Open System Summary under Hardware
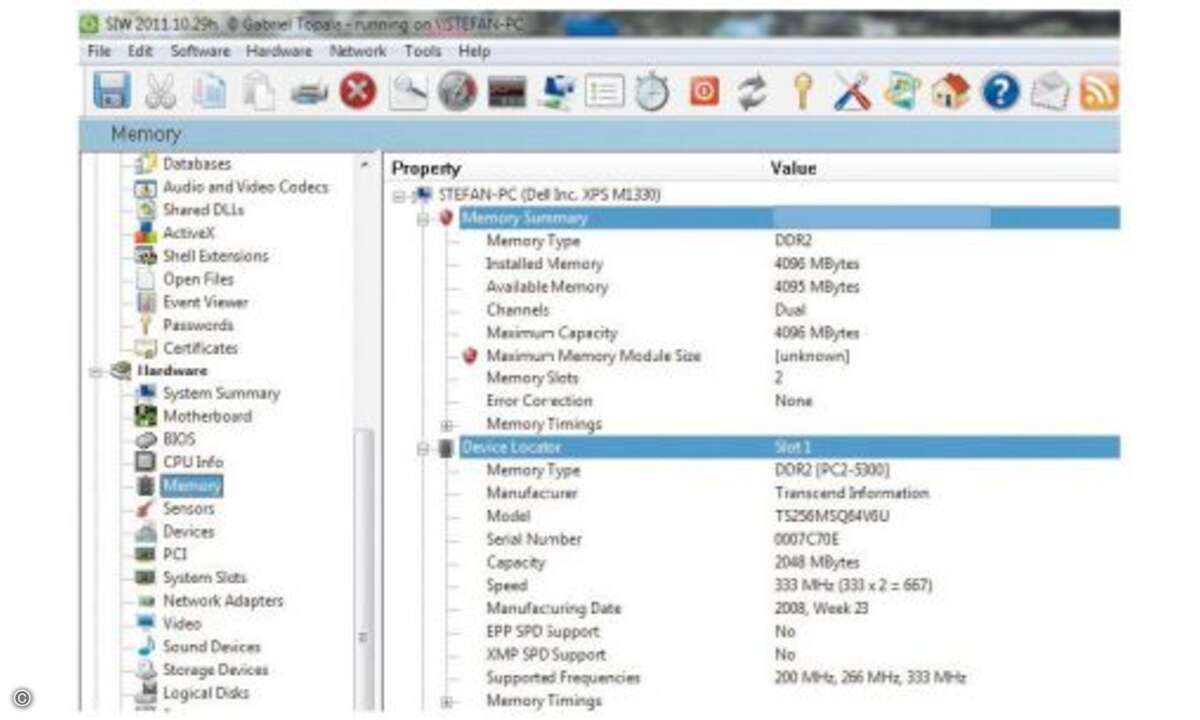The width and height of the screenshot is (1200, 720). pyautogui.click(x=222, y=394)
